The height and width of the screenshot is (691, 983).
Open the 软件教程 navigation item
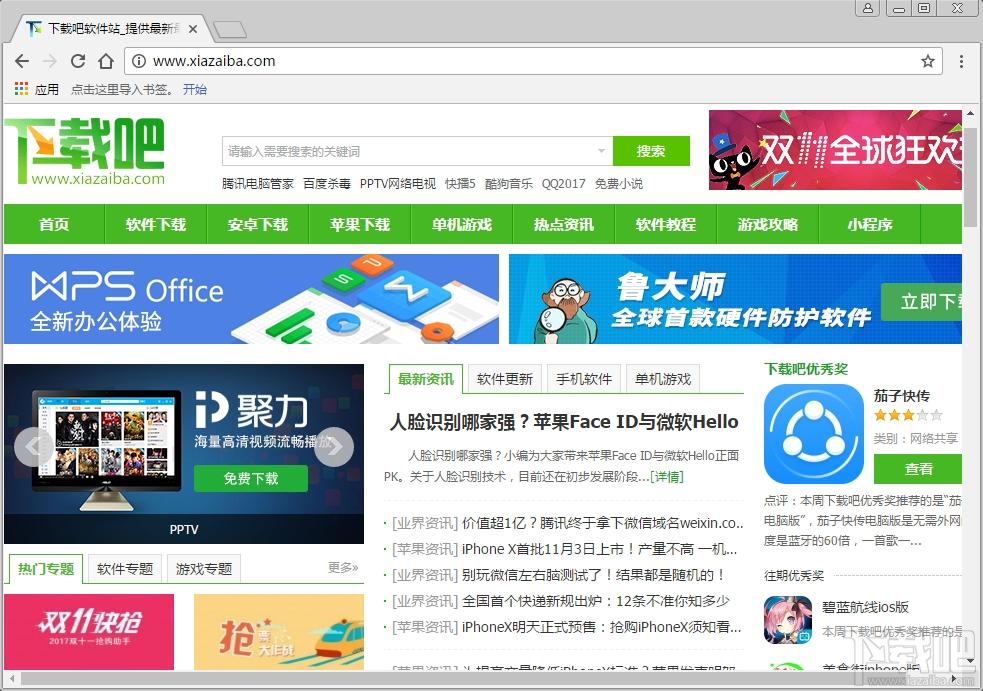(x=666, y=224)
